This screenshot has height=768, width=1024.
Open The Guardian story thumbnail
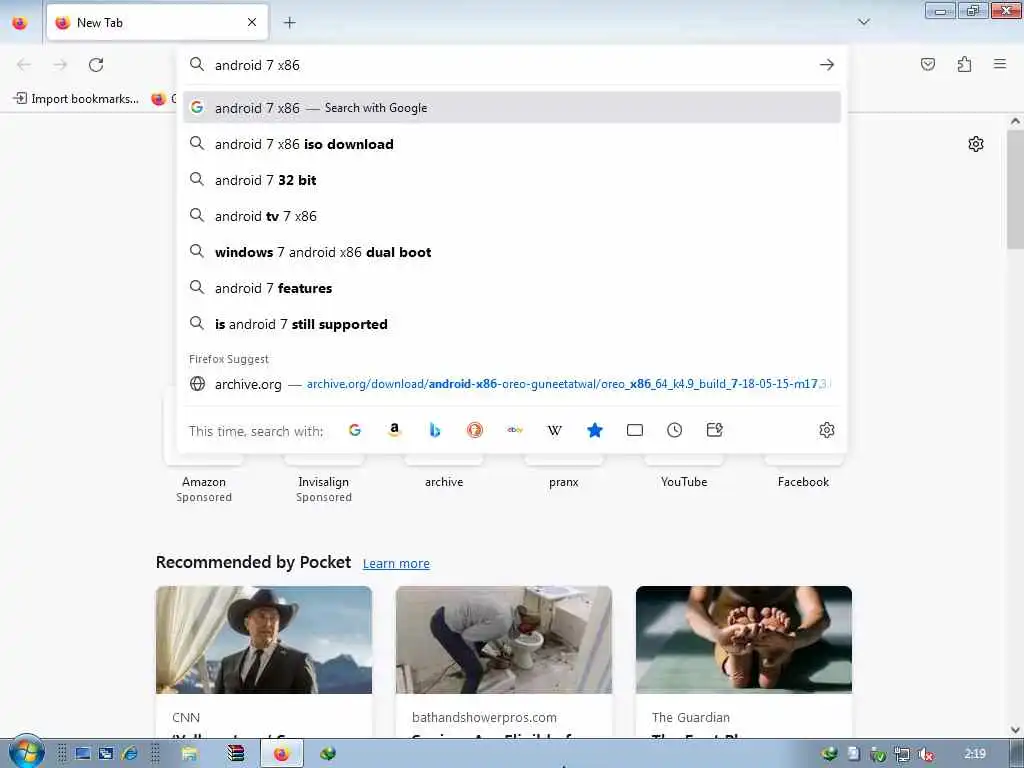click(x=744, y=639)
